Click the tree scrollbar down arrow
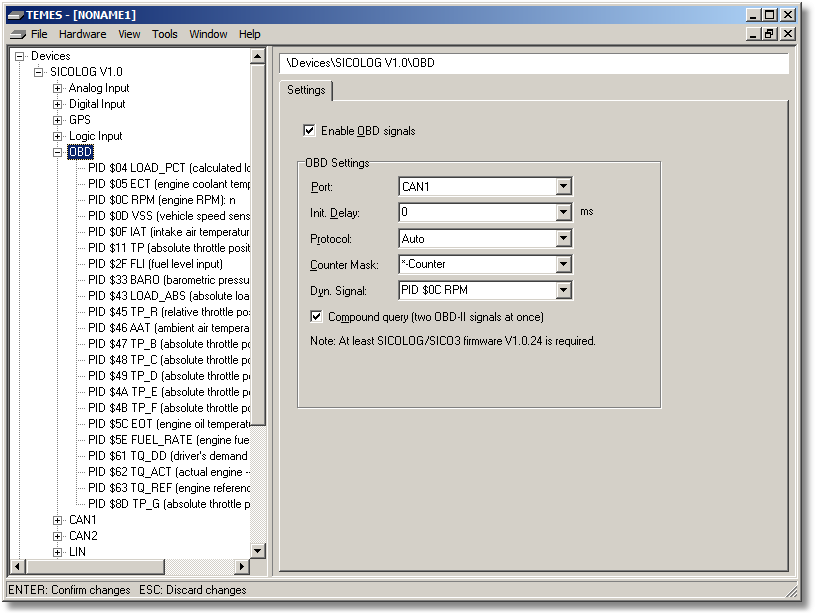This screenshot has height=616, width=816. pos(258,551)
